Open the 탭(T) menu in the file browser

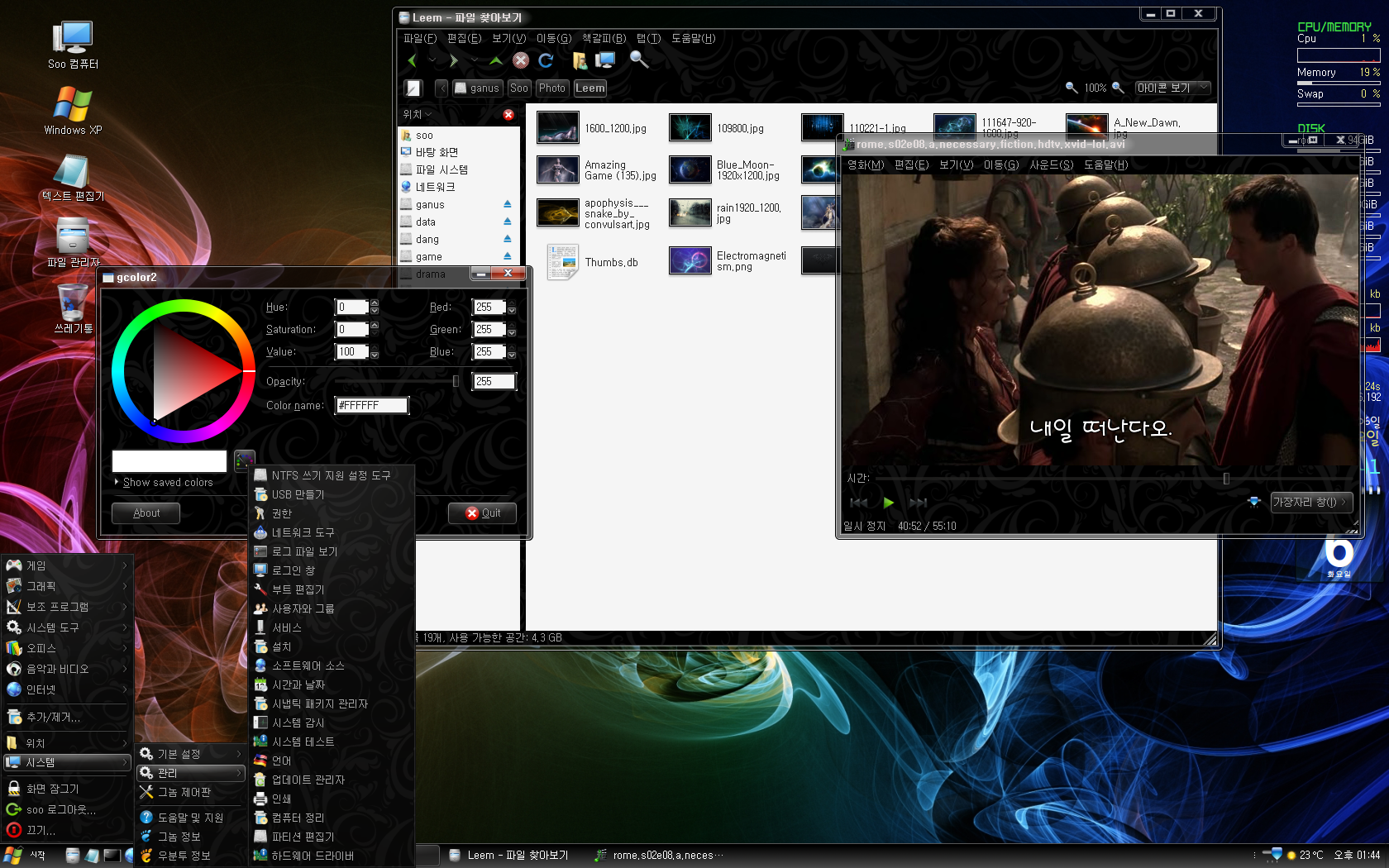pos(648,38)
